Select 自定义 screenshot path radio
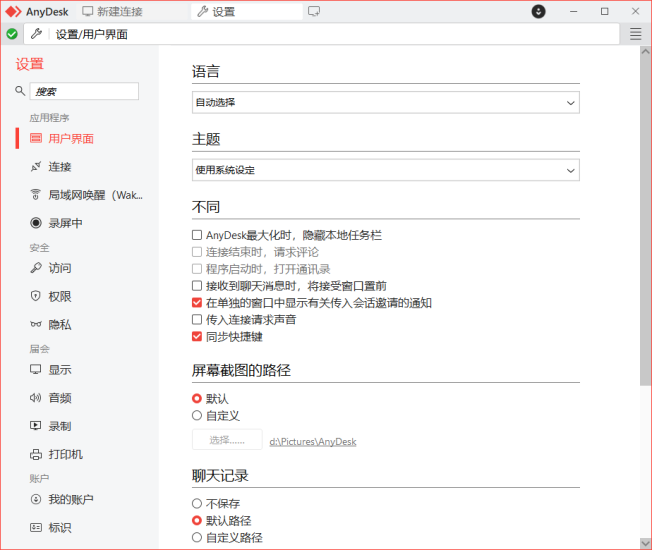Viewport: 652px width, 550px height. (x=197, y=415)
